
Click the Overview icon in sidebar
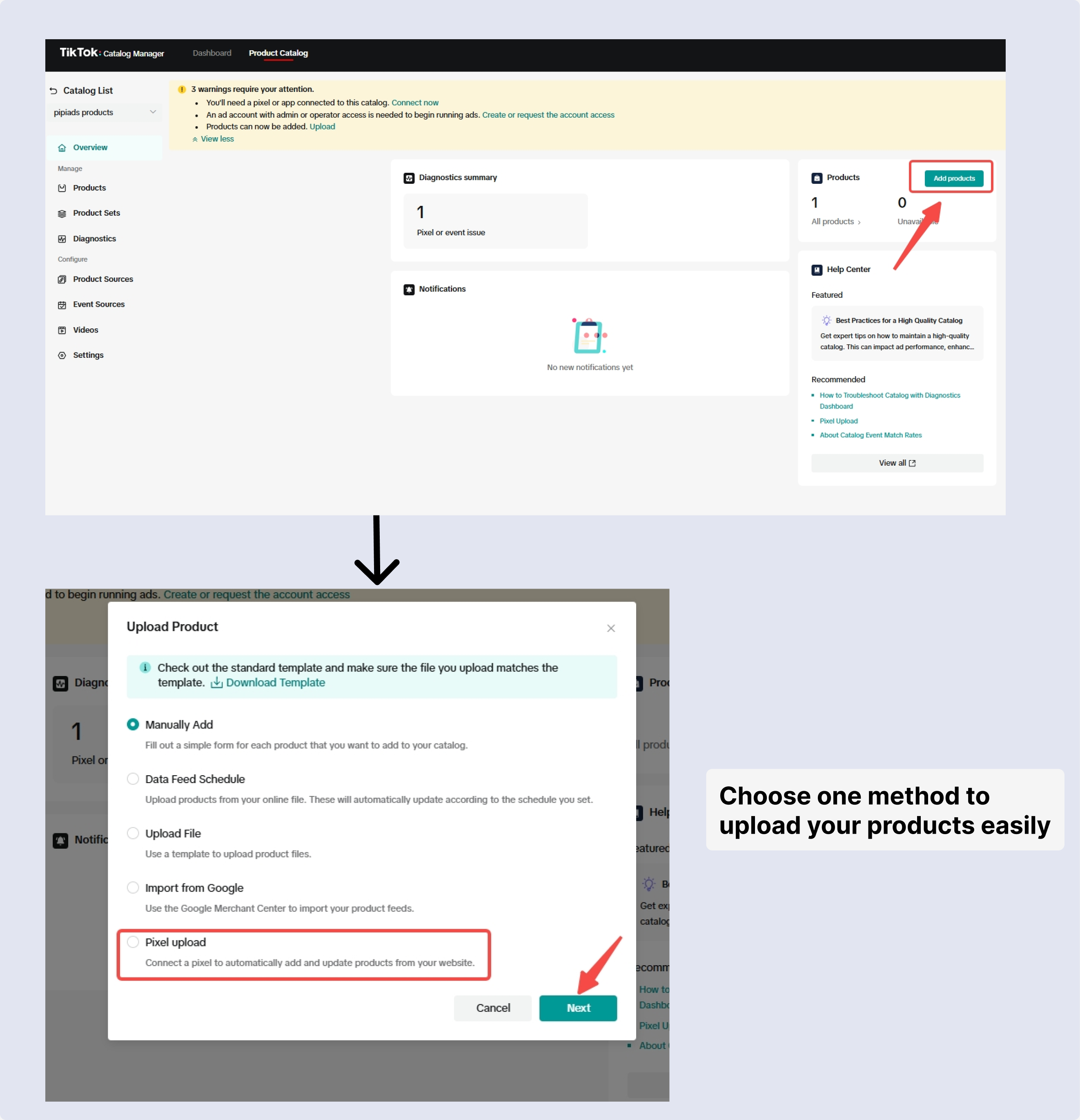click(x=62, y=147)
